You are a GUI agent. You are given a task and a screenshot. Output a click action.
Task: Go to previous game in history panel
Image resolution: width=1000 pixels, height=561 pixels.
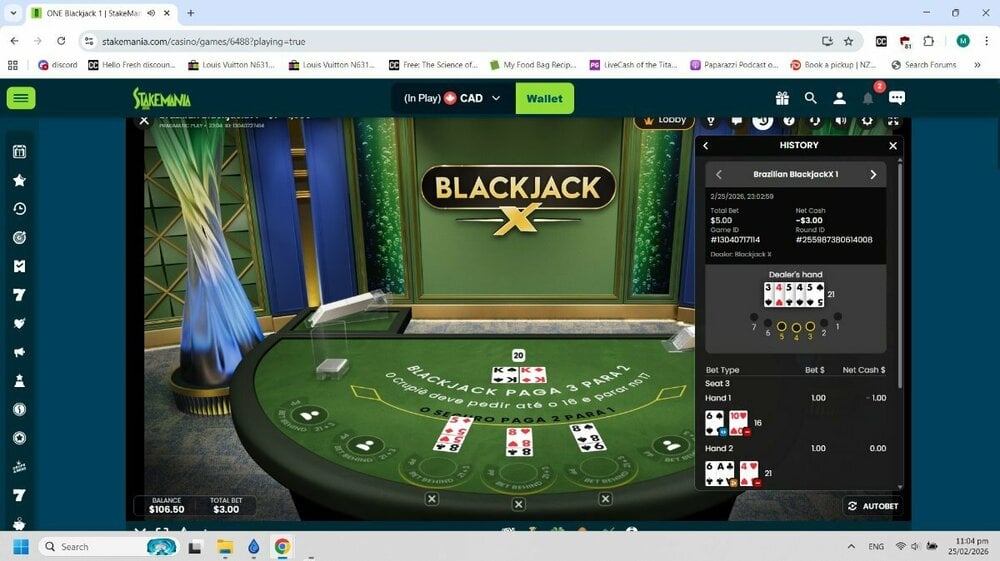click(x=718, y=174)
